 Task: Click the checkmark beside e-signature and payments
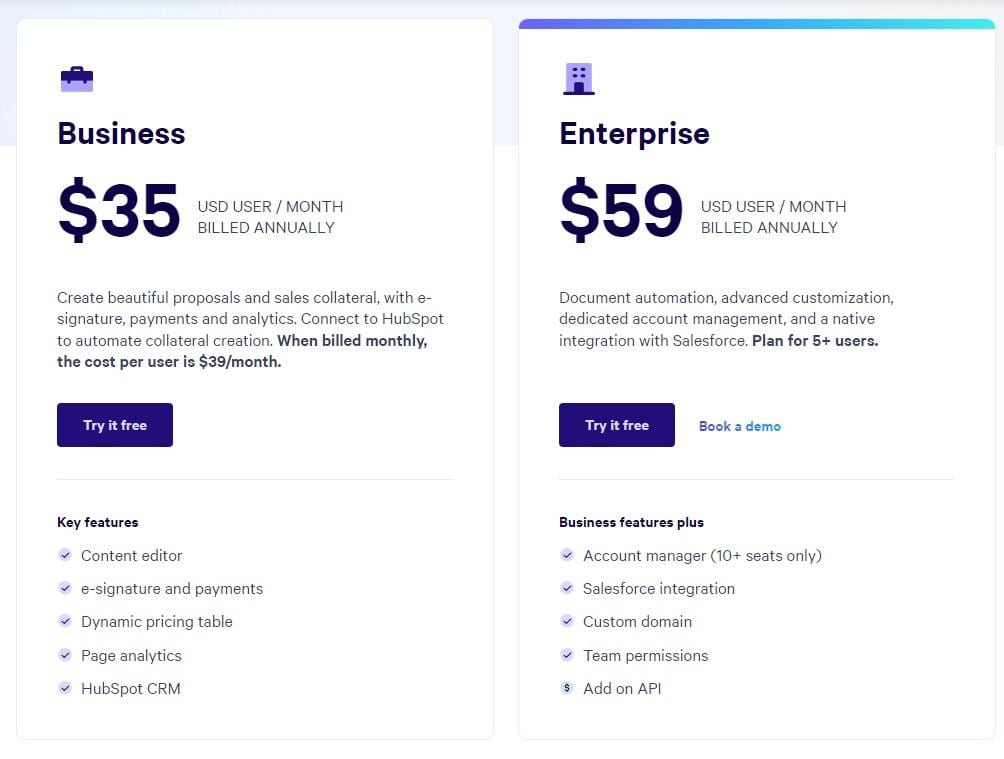pos(65,588)
